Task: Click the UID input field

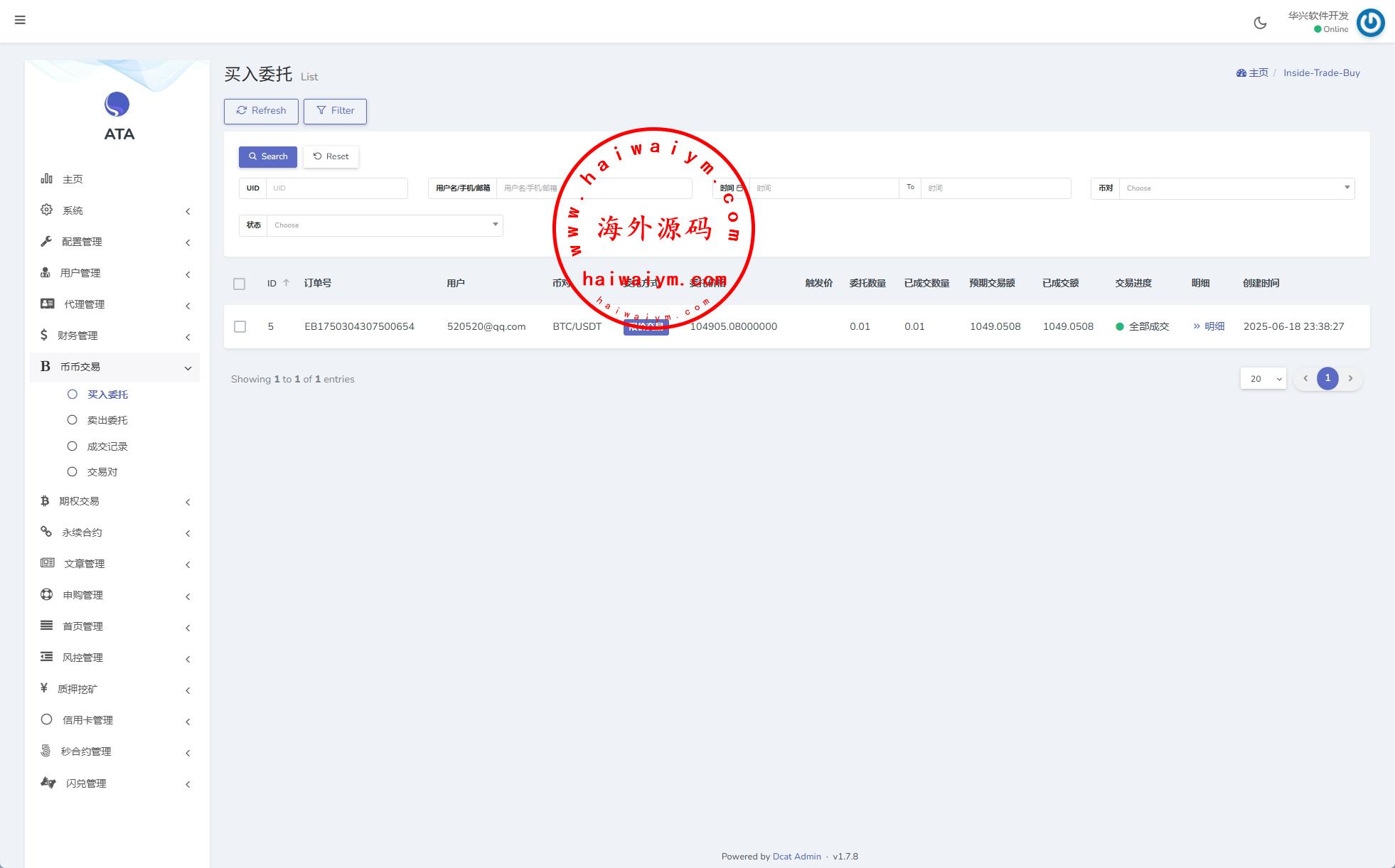Action: pyautogui.click(x=336, y=188)
